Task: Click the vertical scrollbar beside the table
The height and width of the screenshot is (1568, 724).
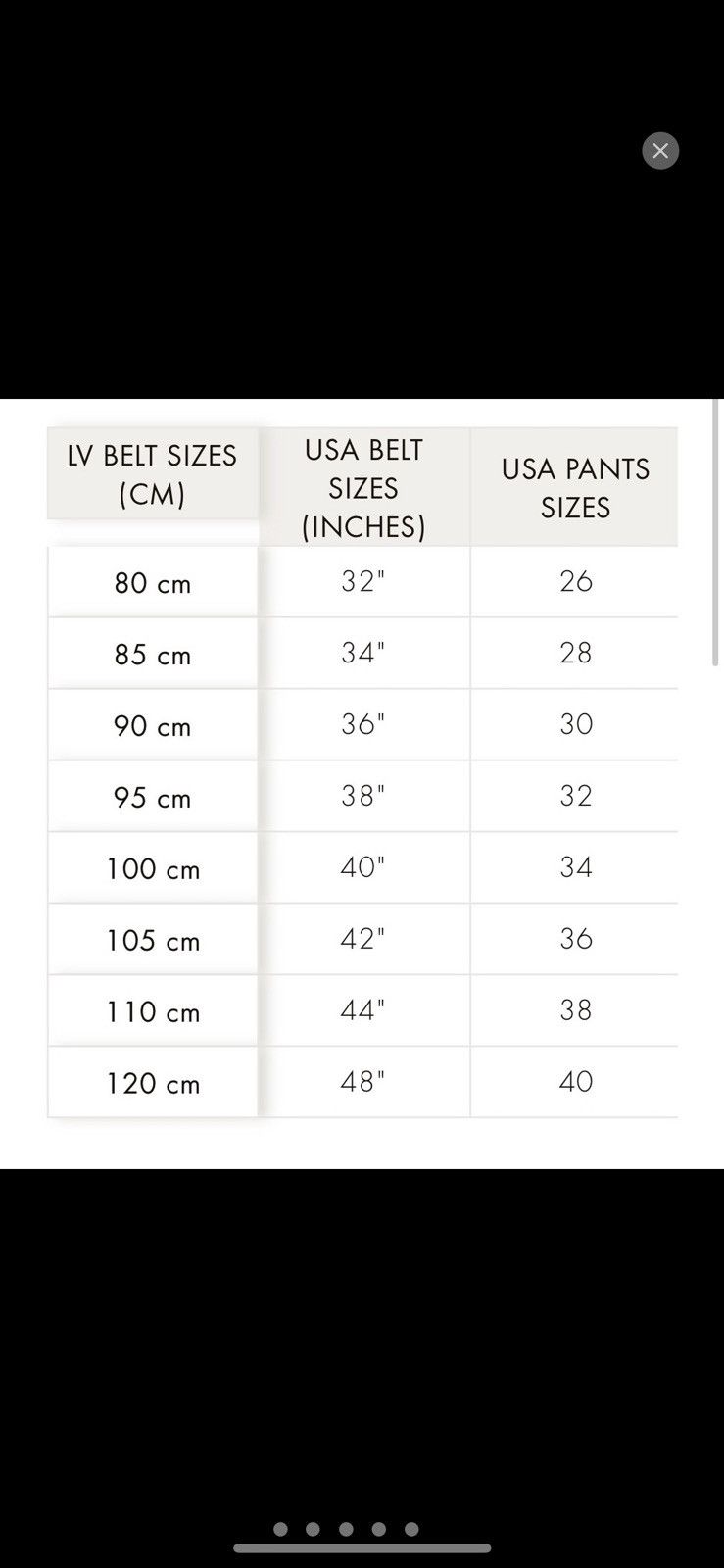Action: pyautogui.click(x=716, y=534)
